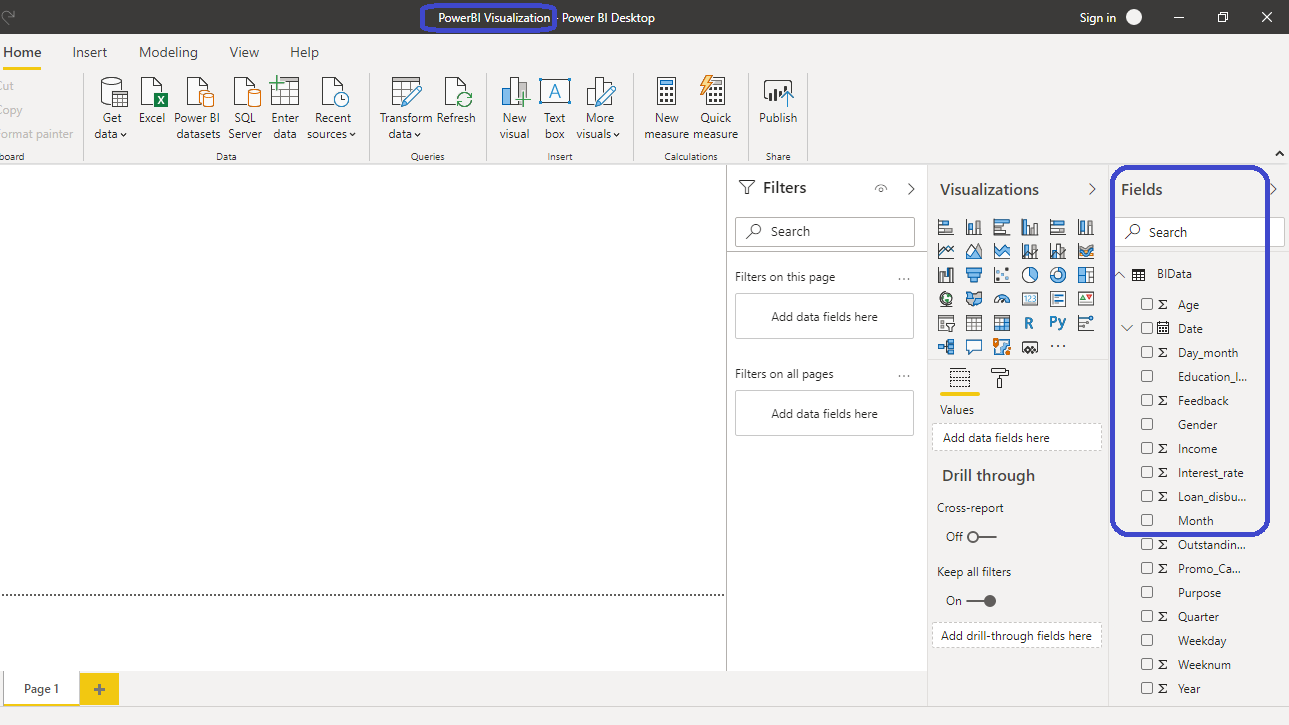The image size is (1289, 725).
Task: Select the pie chart visualization
Action: 1029,275
